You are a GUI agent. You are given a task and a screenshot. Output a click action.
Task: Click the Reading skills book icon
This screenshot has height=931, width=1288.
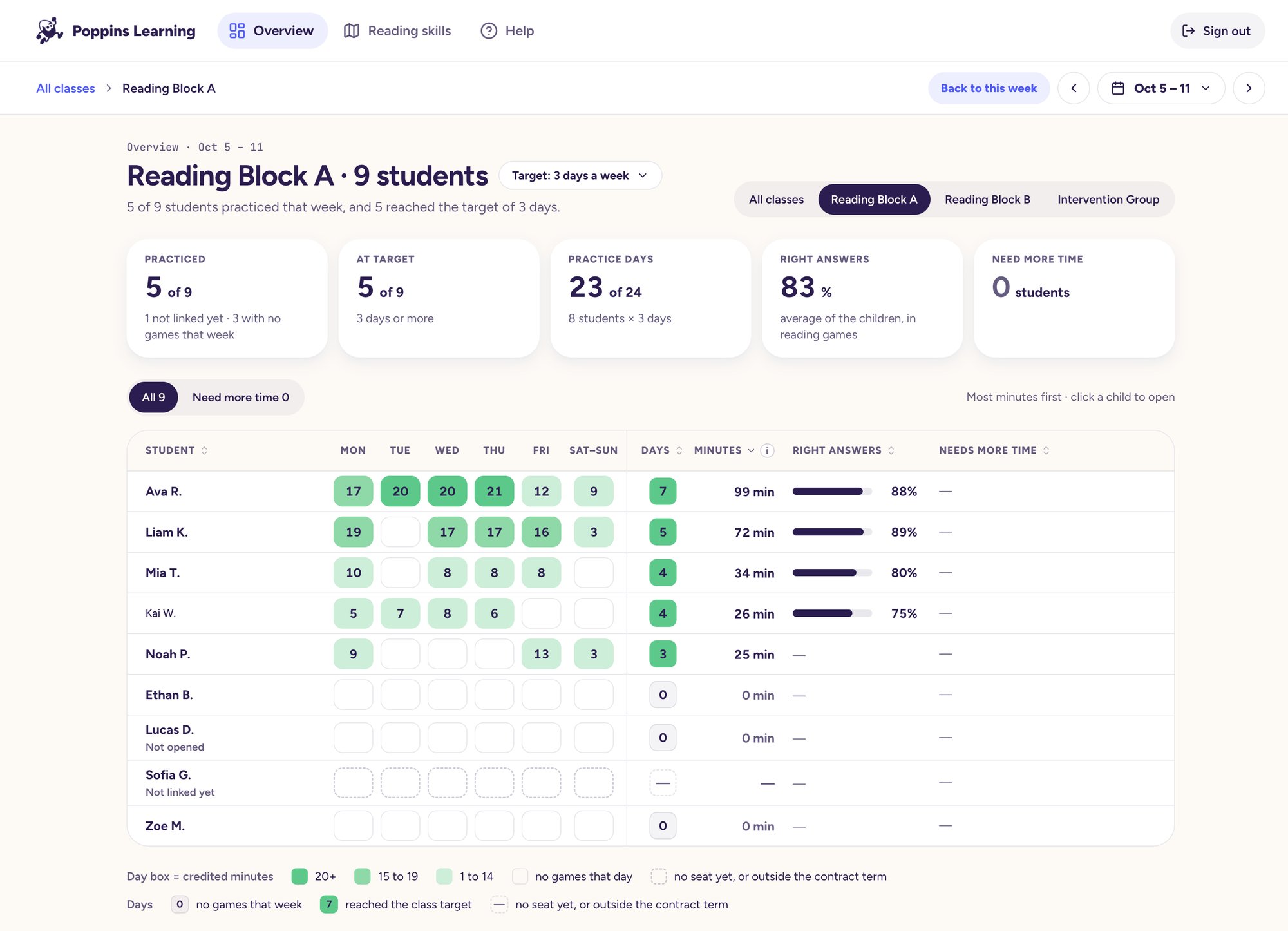pos(351,30)
